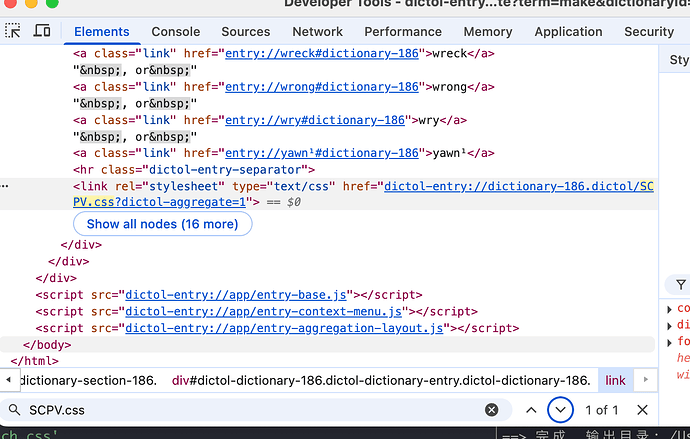Click the '1 of 1' result count
The width and height of the screenshot is (690, 439).
click(x=602, y=410)
